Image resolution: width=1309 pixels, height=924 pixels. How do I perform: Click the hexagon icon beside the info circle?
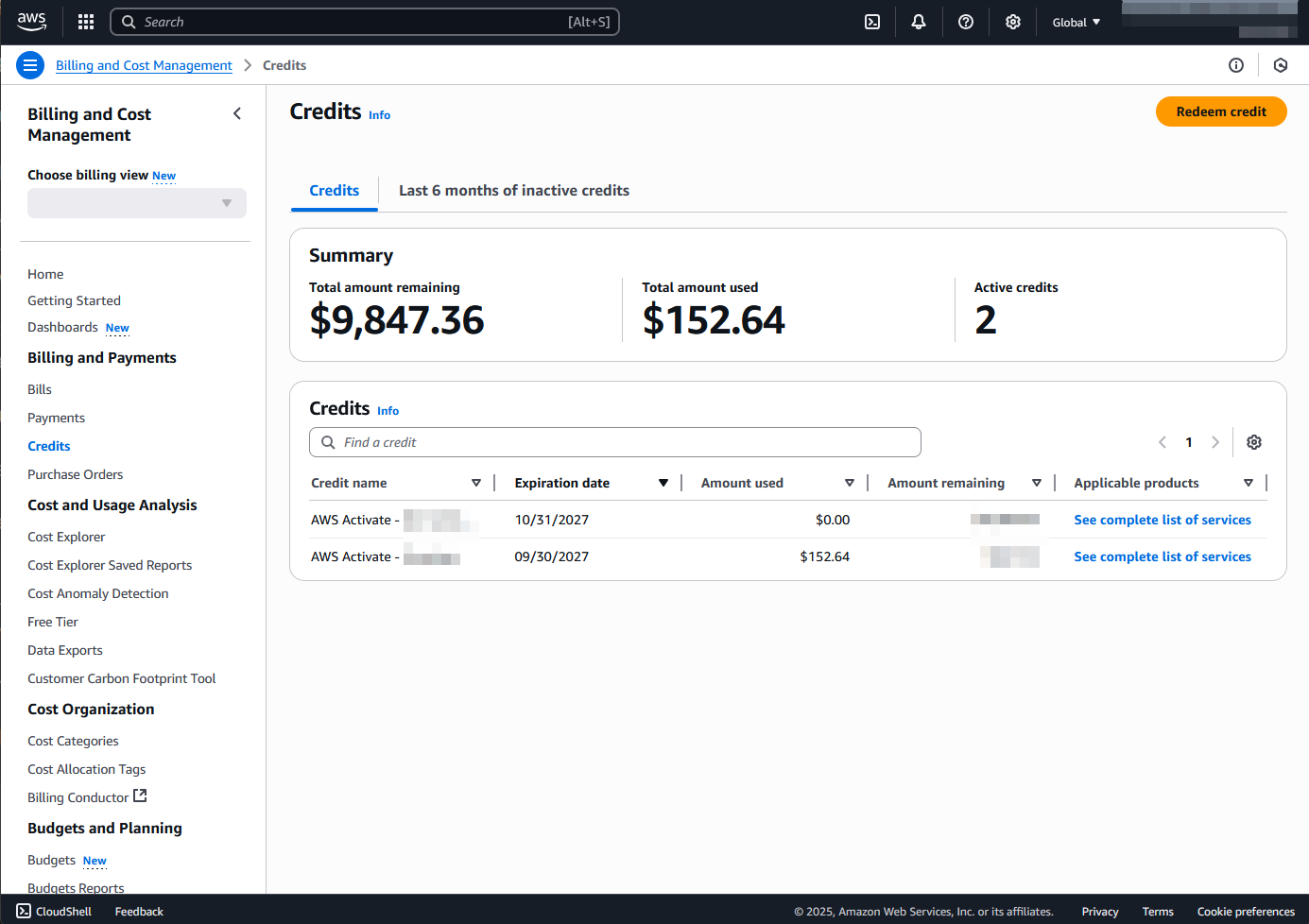(x=1281, y=65)
